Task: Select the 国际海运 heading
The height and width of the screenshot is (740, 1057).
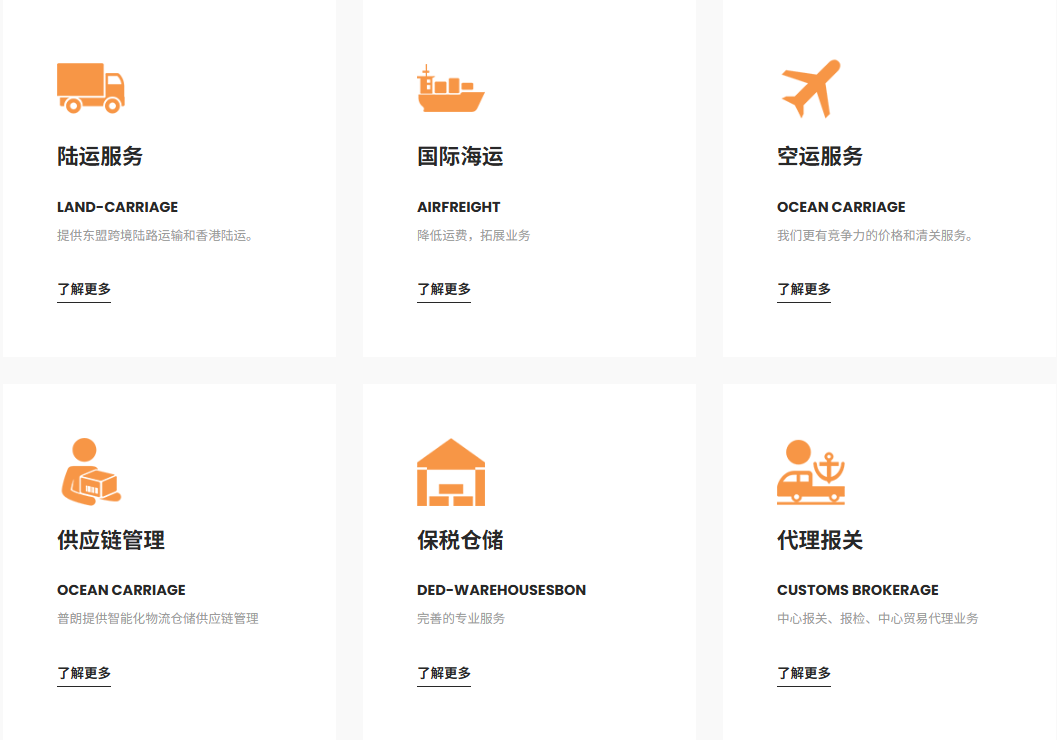Action: coord(460,156)
